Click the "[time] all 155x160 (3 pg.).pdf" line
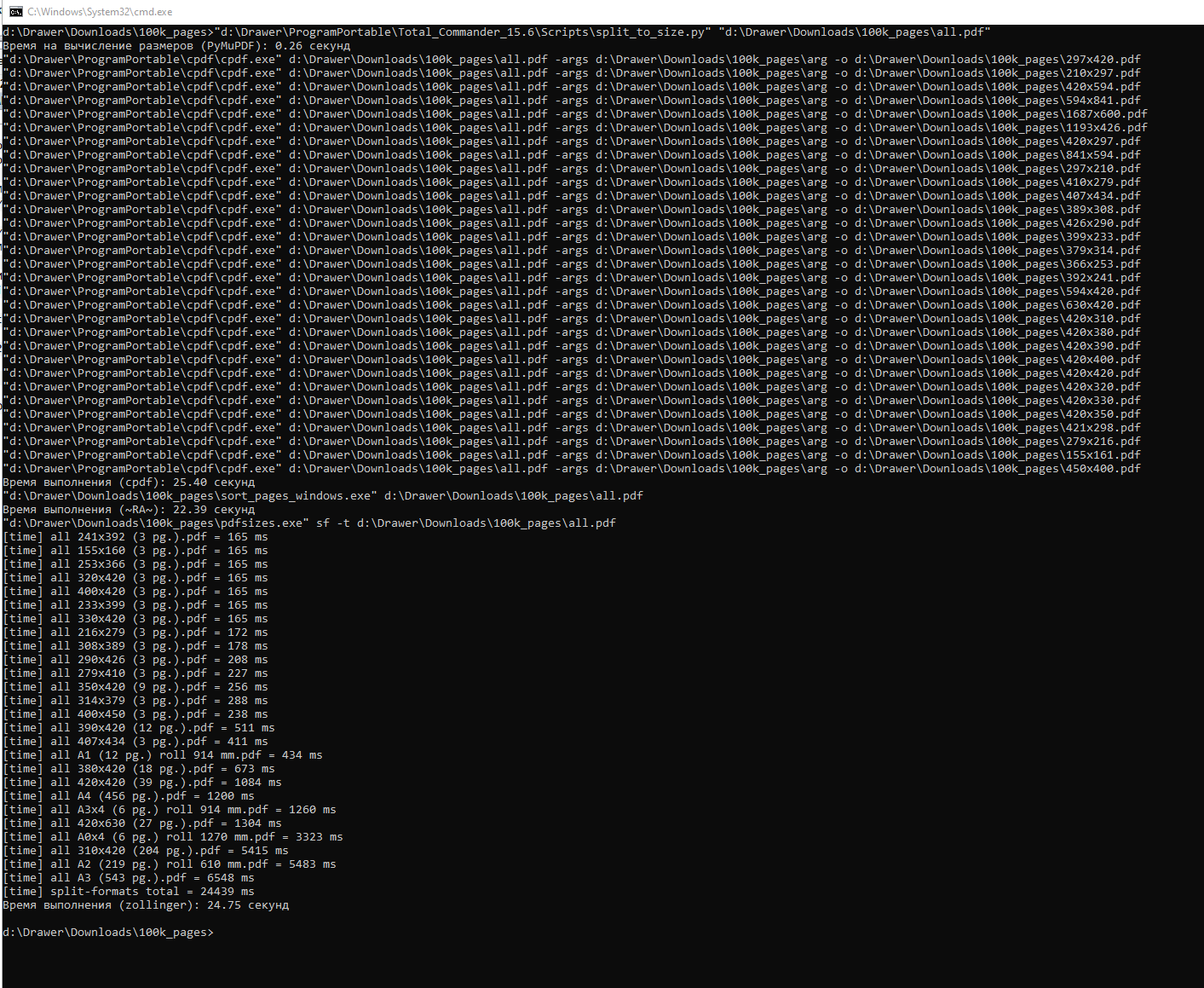Screen dimensions: 1204x988 (135, 551)
